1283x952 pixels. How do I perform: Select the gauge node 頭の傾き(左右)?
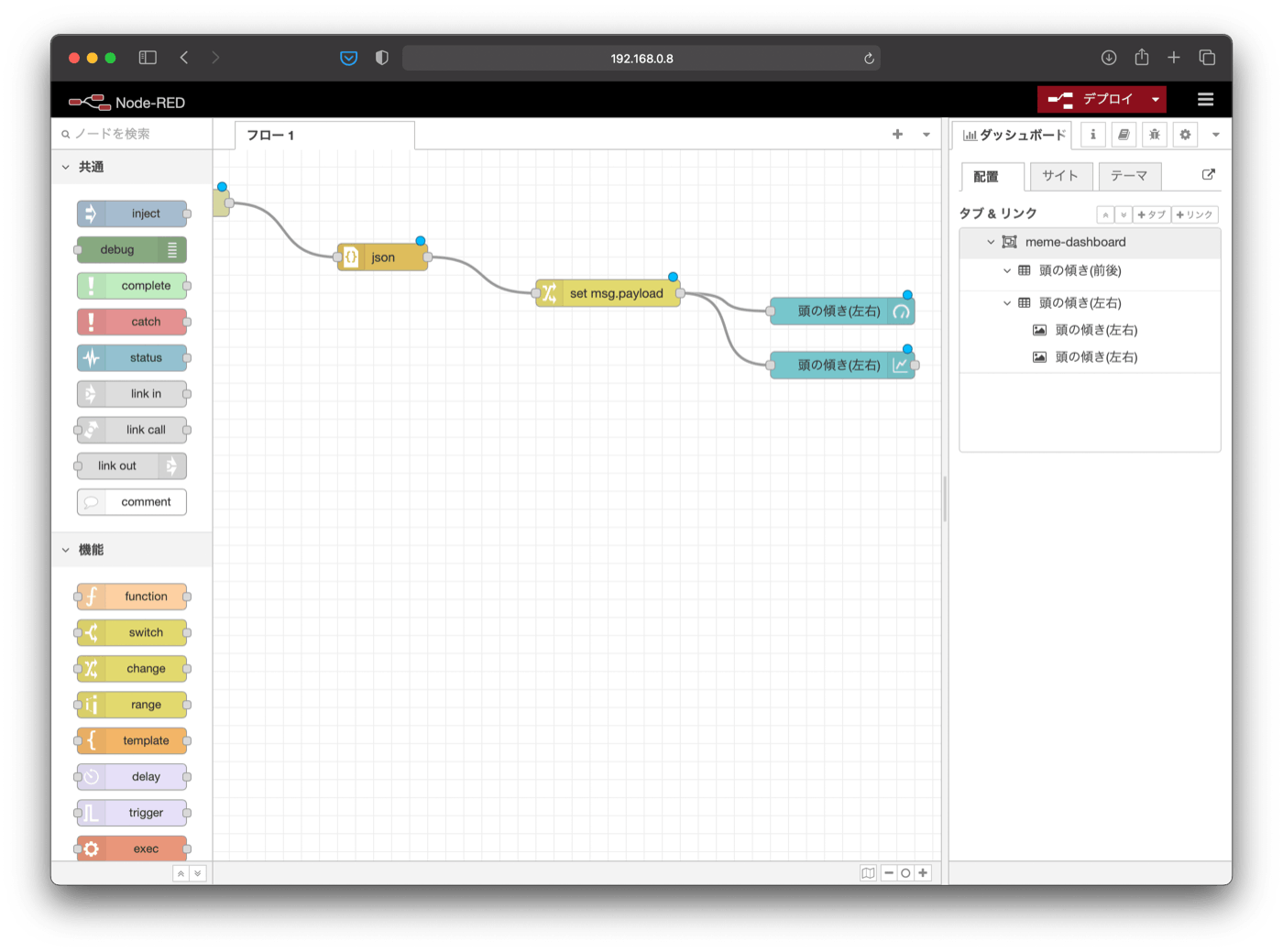(x=842, y=312)
